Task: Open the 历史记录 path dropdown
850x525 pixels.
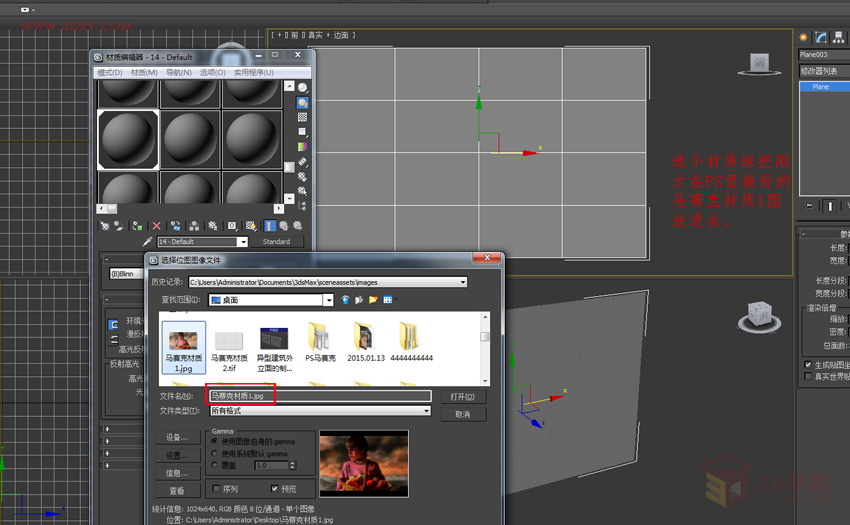Action: pyautogui.click(x=463, y=282)
